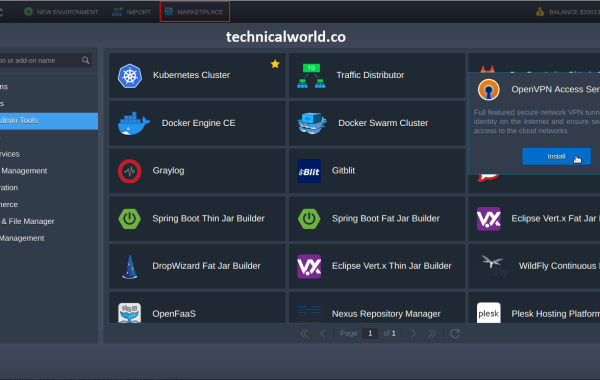This screenshot has height=380, width=600.
Task: Click the page number field
Action: click(370, 334)
